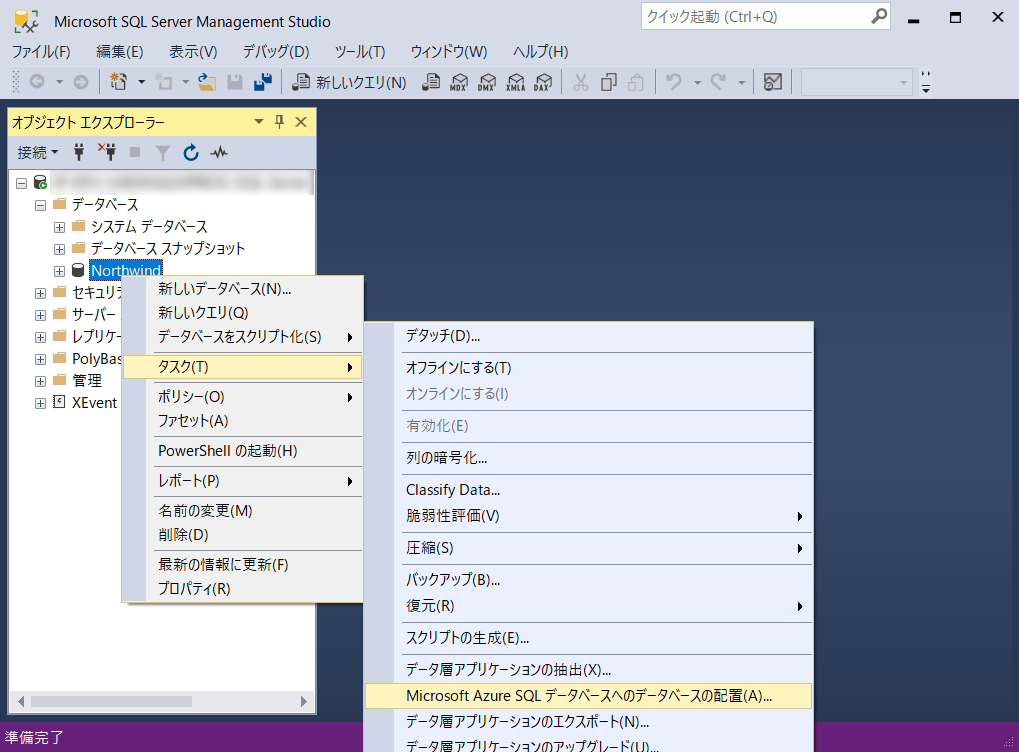1019x752 pixels.
Task: Open the empty toolbar combo box
Action: 857,83
